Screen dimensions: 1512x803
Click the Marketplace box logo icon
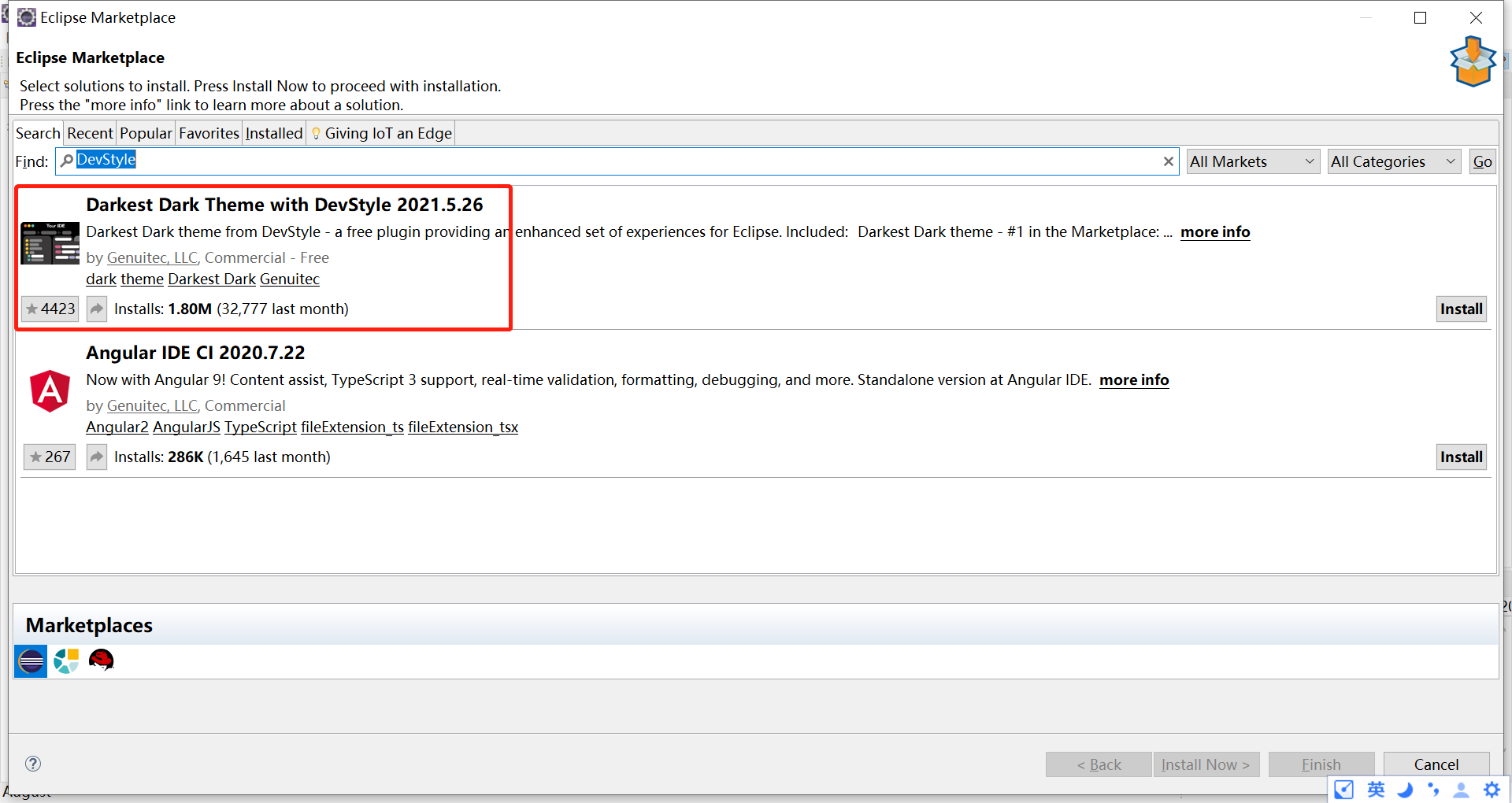[1473, 61]
